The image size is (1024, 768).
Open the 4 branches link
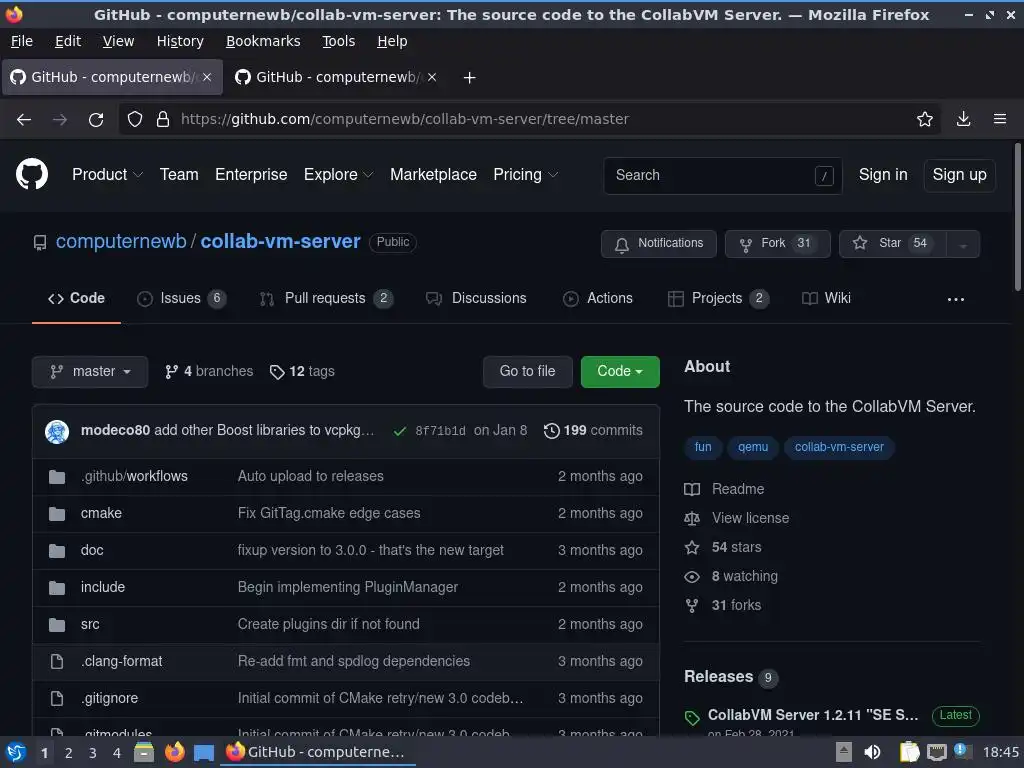209,372
